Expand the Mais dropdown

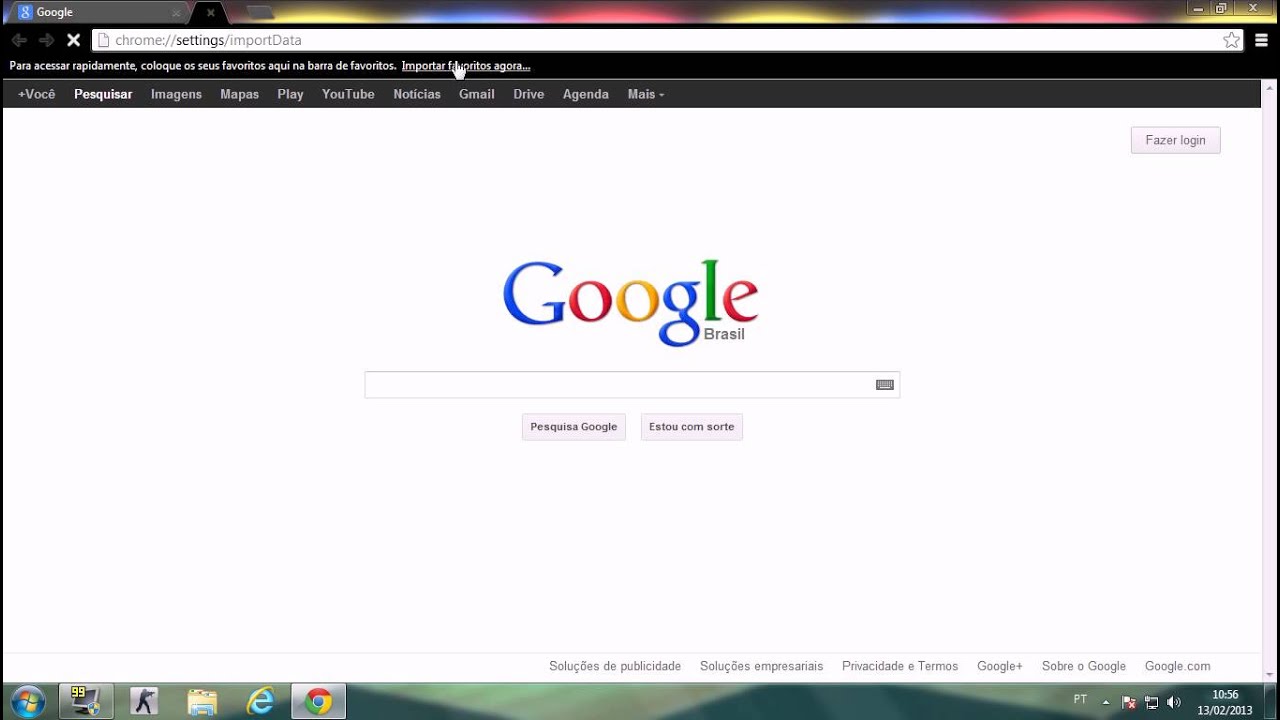[645, 94]
